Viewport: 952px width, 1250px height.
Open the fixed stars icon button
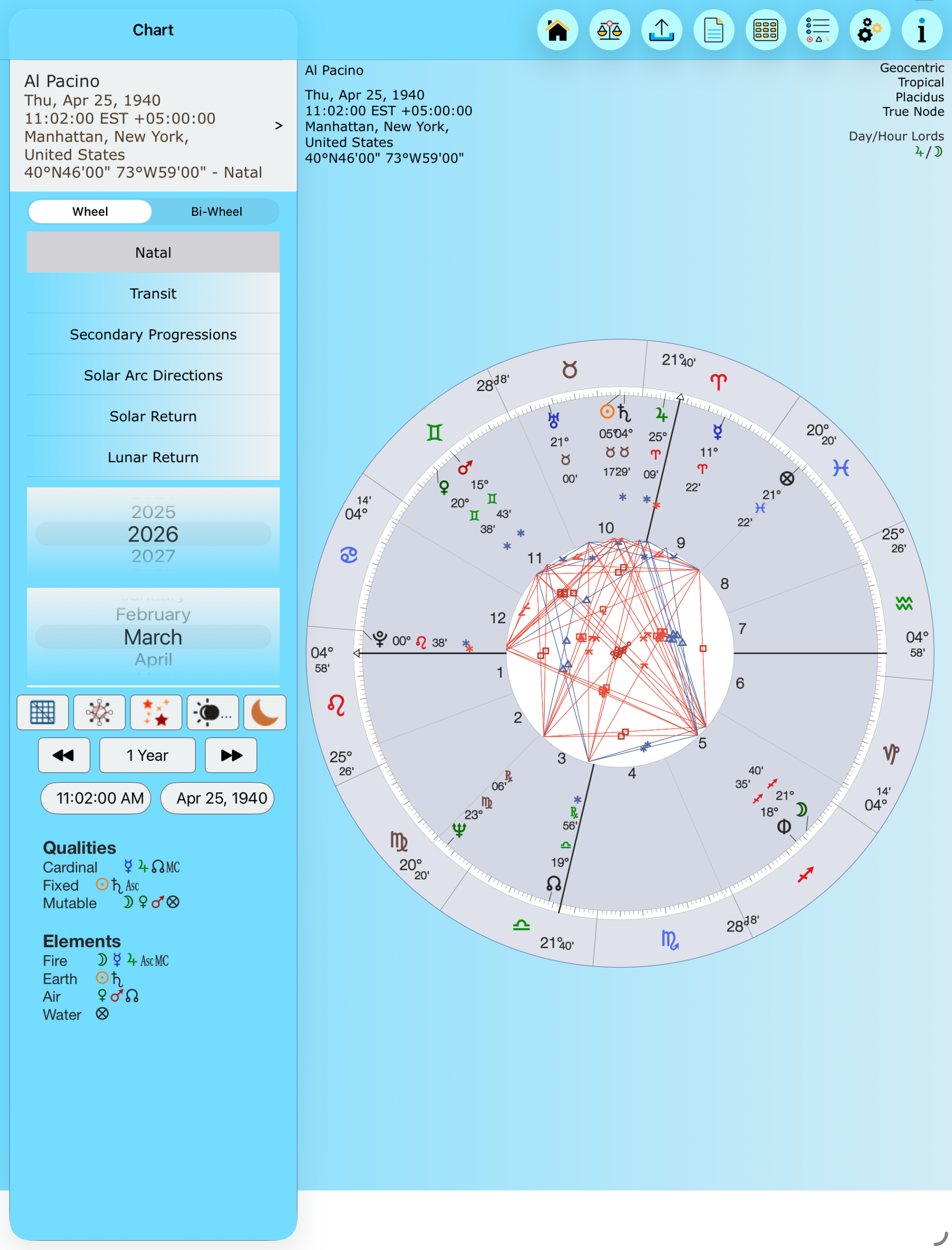[156, 712]
